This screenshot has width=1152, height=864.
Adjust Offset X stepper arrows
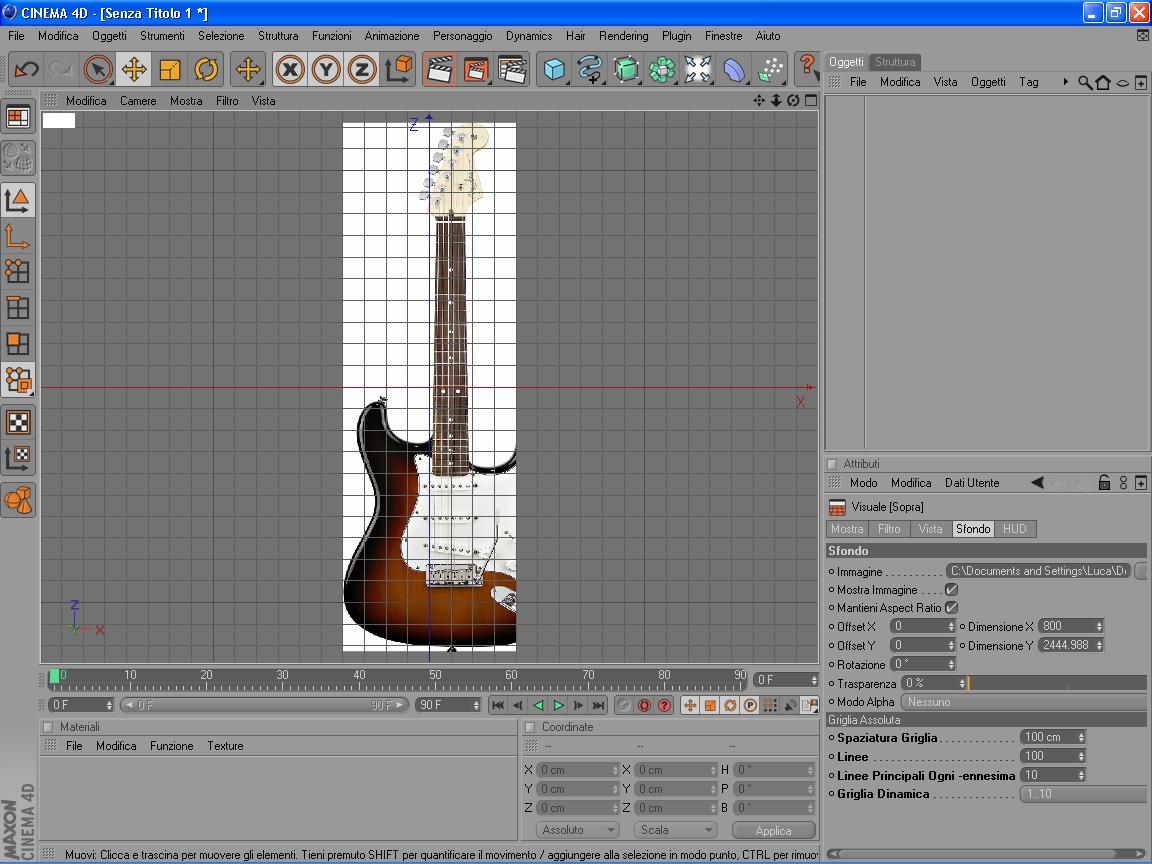(951, 627)
